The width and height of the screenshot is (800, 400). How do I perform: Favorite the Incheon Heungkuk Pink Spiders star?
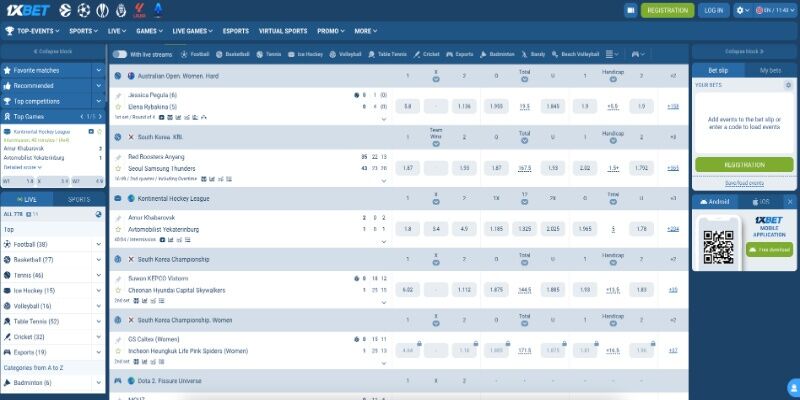pos(118,351)
